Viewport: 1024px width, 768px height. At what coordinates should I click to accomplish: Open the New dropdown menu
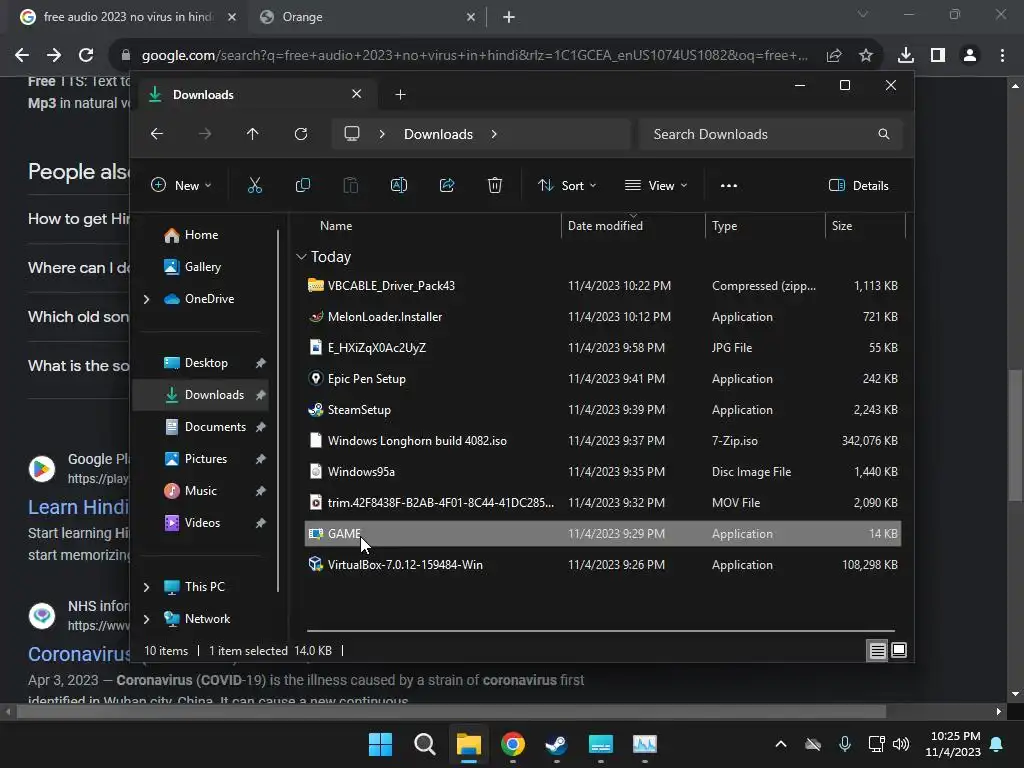[x=181, y=185]
